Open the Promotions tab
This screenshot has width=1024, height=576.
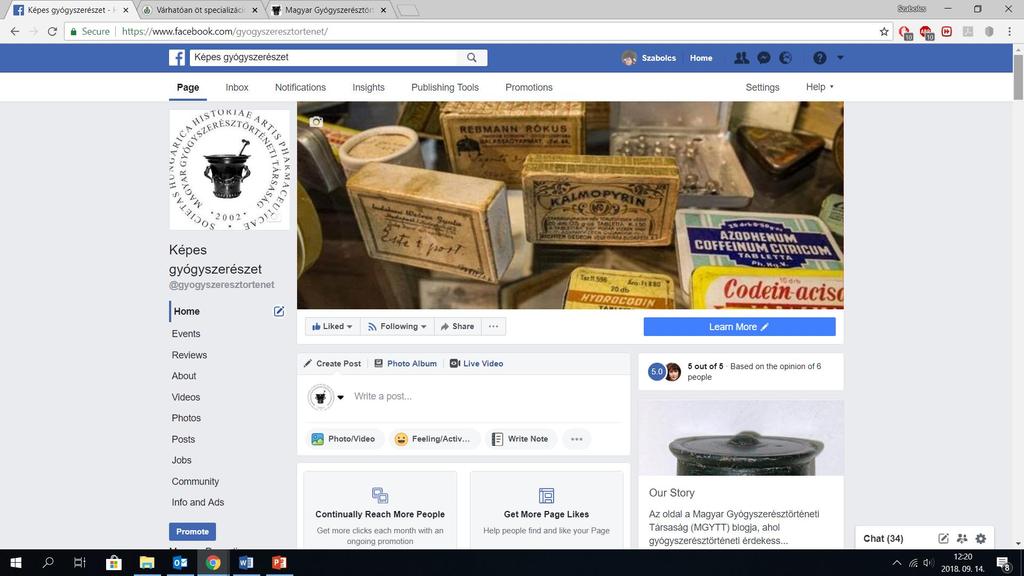(x=529, y=88)
